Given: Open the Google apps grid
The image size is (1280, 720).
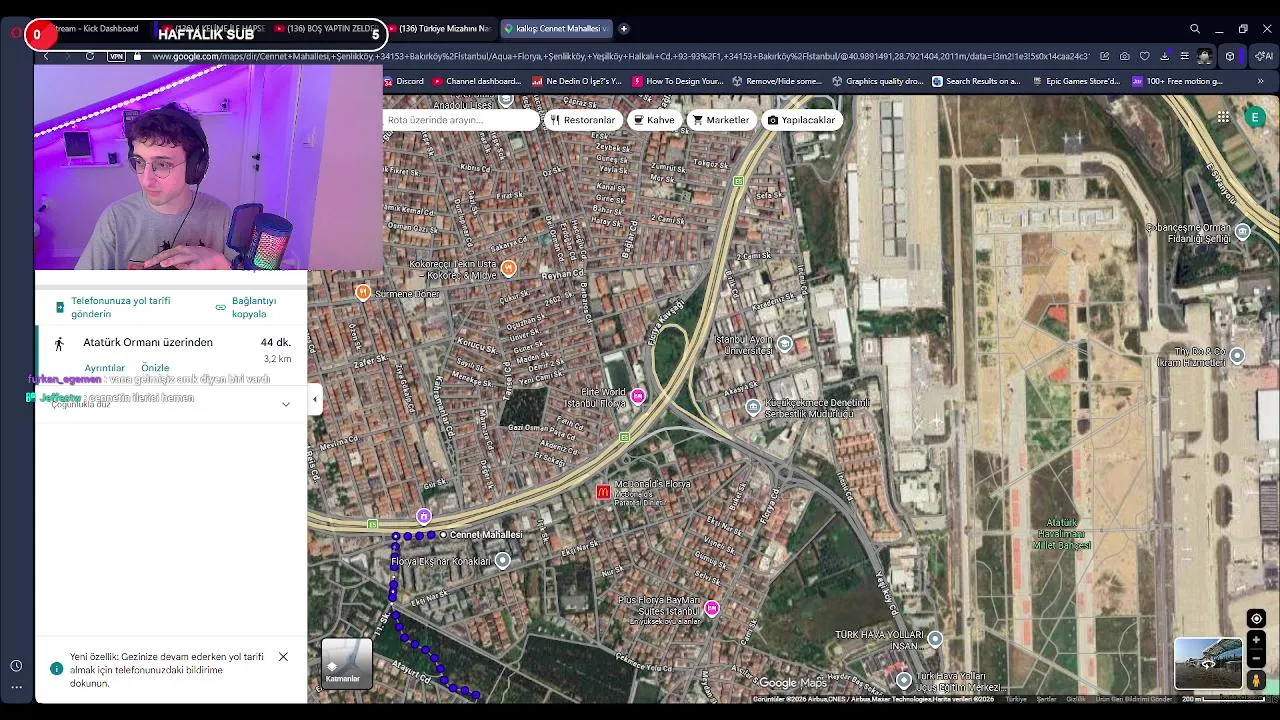Looking at the screenshot, I should click(x=1223, y=117).
